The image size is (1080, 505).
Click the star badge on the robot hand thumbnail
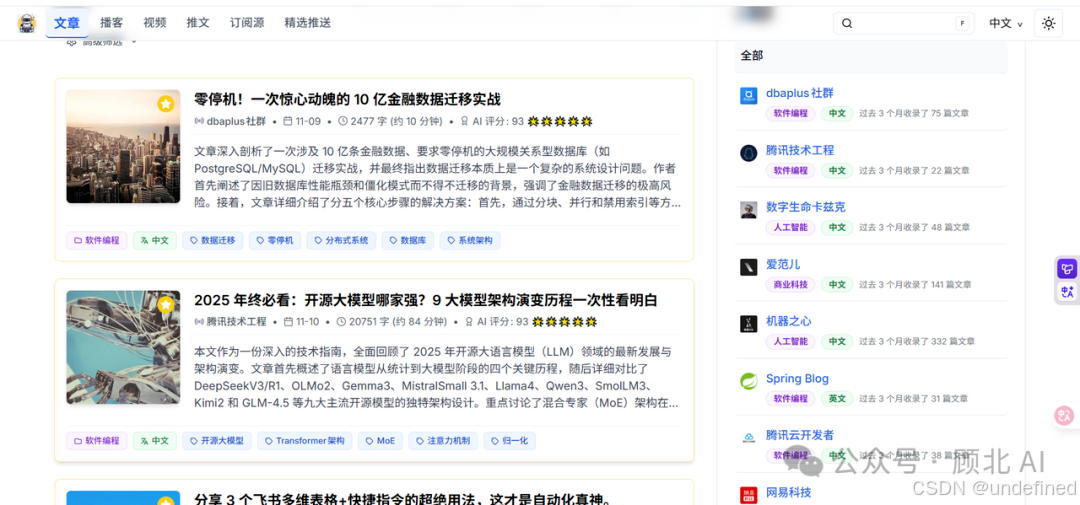(165, 305)
